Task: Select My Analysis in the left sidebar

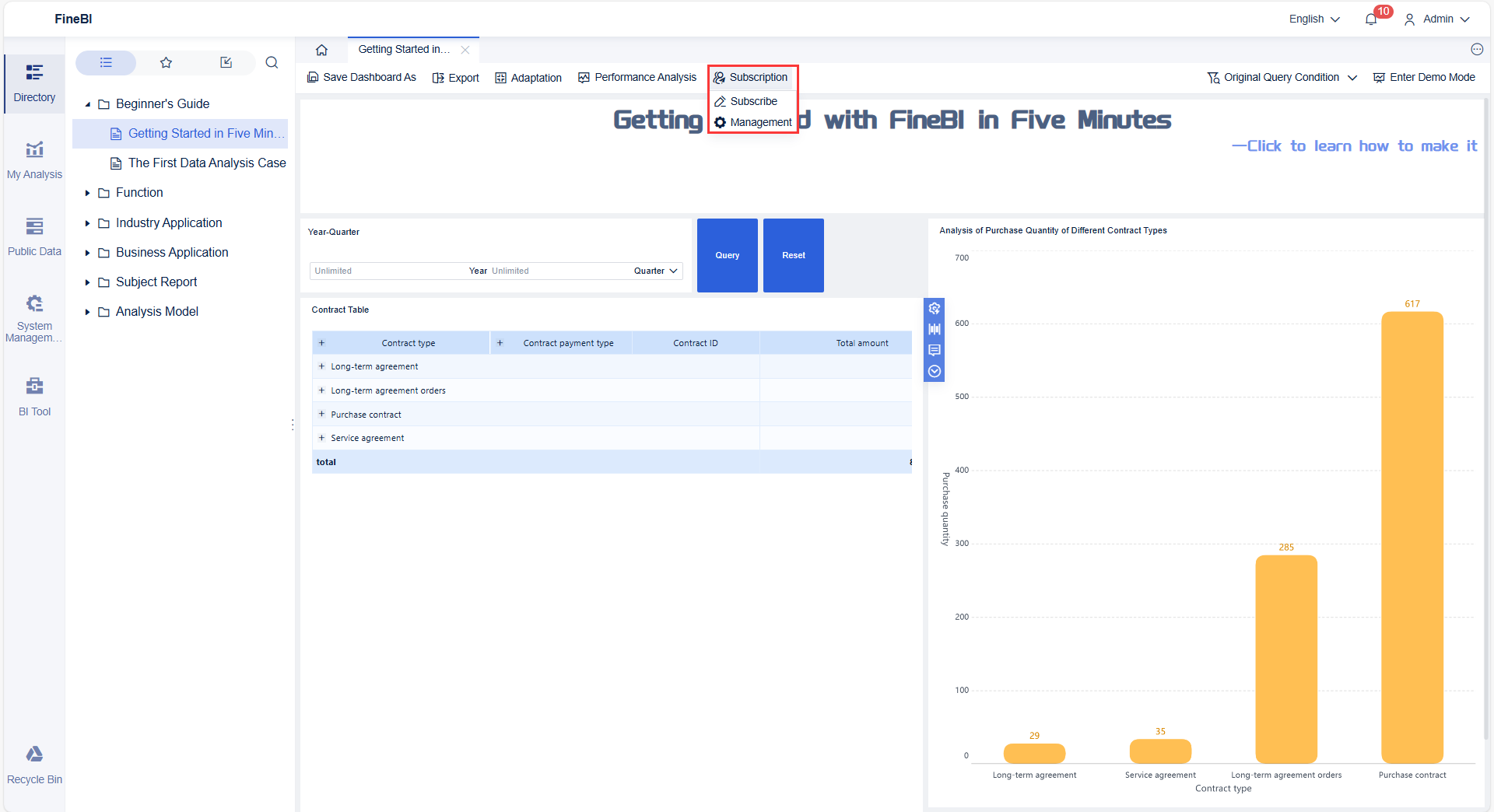Action: (x=34, y=159)
